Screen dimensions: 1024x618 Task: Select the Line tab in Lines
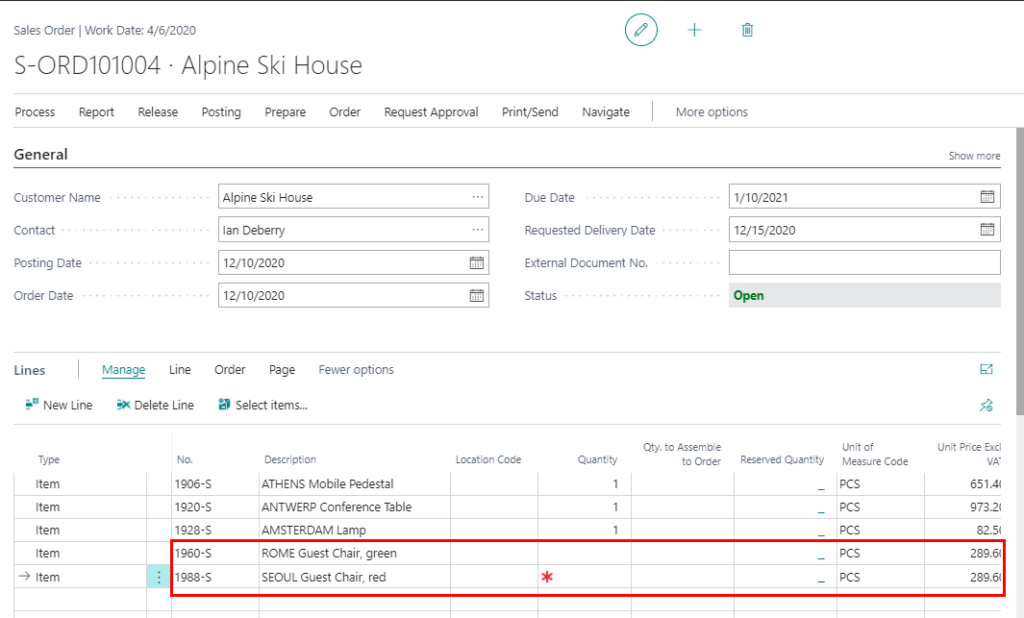(x=180, y=370)
